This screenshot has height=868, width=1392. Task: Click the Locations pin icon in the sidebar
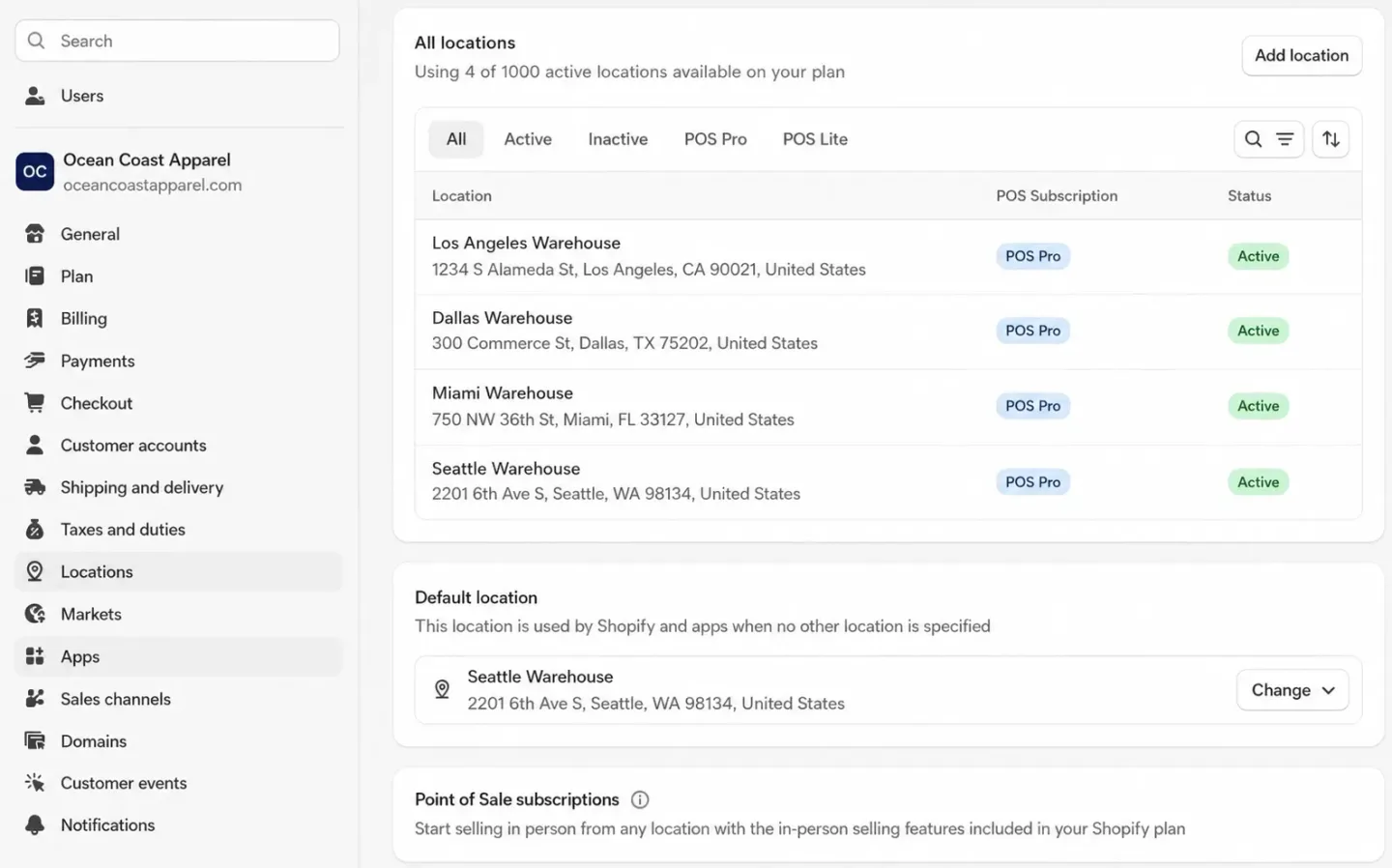click(35, 571)
